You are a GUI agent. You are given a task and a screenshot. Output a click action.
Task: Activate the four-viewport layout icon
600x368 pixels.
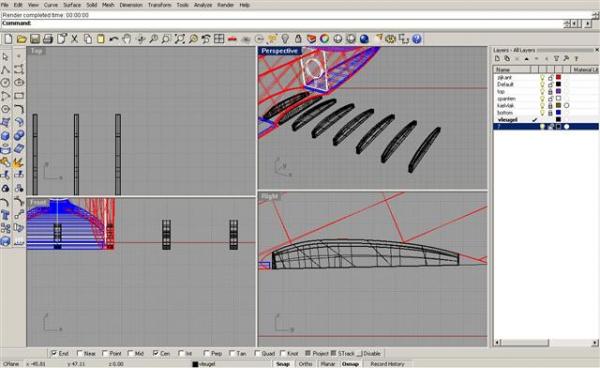point(219,39)
